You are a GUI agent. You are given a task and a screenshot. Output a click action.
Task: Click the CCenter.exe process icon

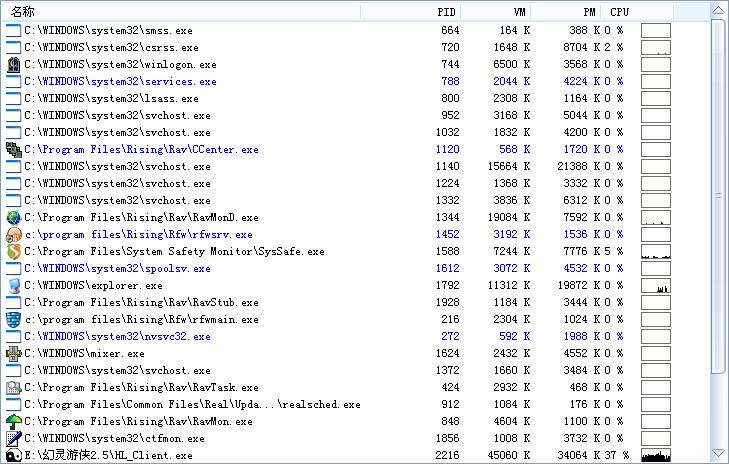pyautogui.click(x=13, y=149)
